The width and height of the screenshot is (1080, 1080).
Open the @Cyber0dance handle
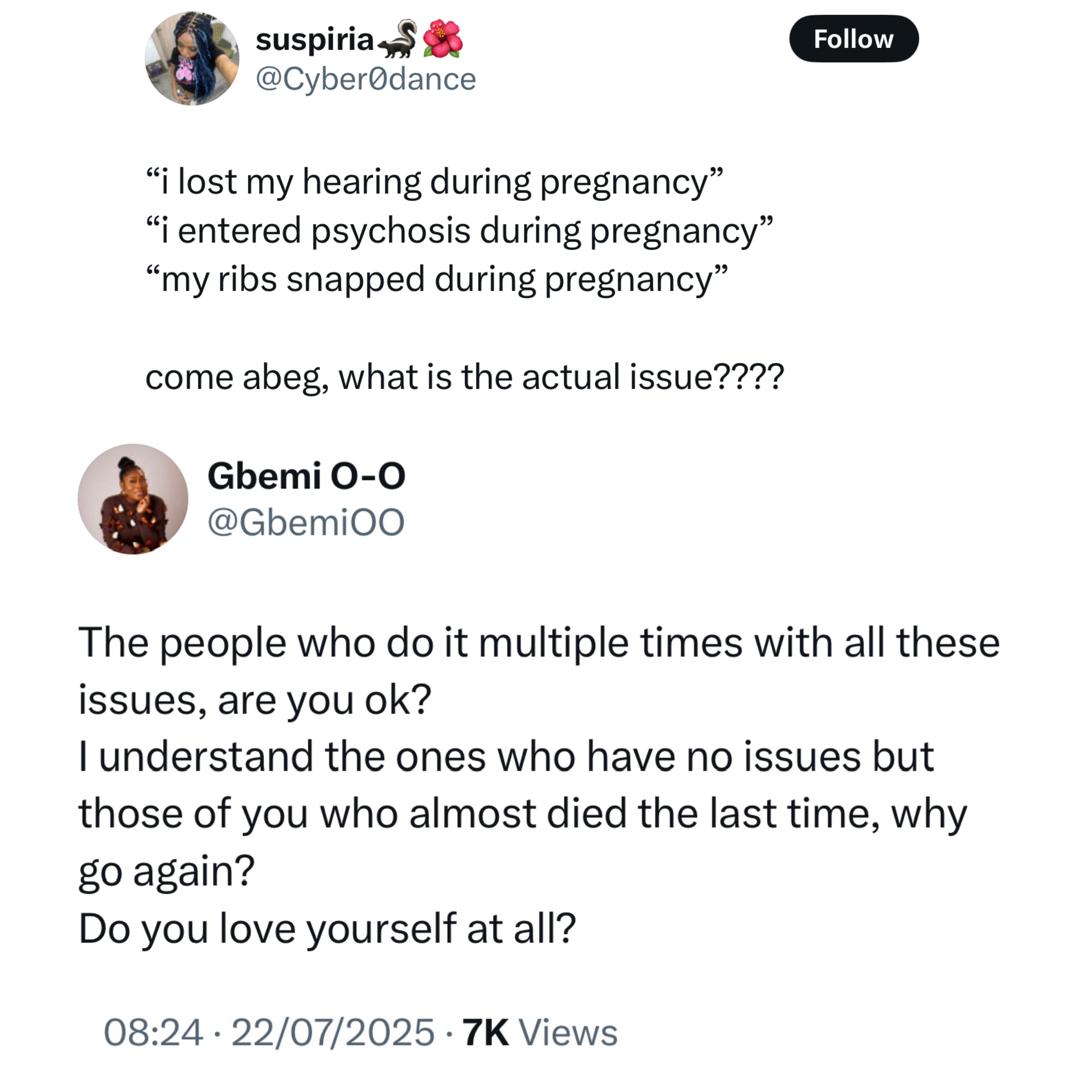pyautogui.click(x=366, y=79)
